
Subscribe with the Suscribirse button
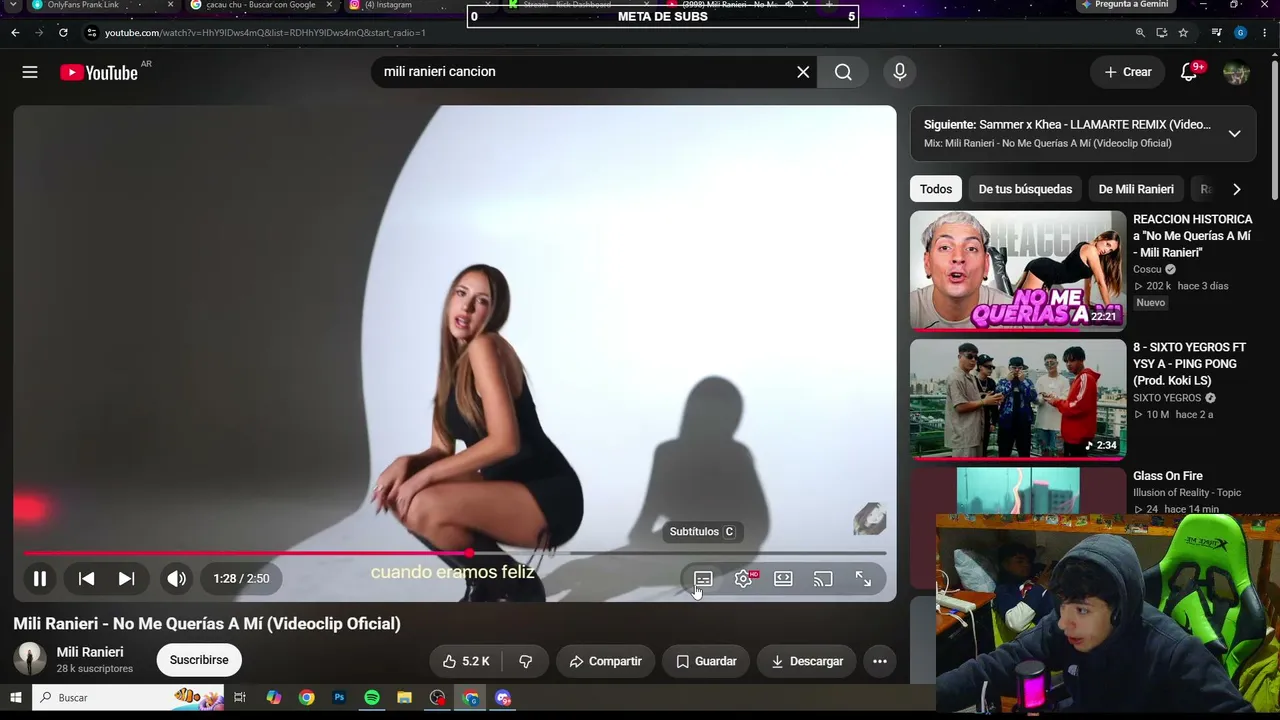[199, 660]
